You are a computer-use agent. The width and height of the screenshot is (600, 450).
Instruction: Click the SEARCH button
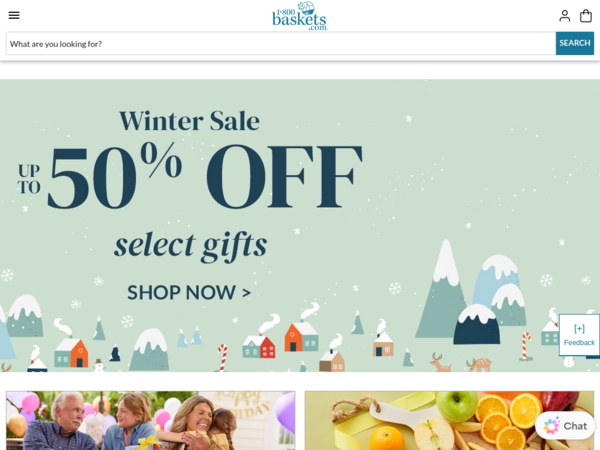coord(575,43)
